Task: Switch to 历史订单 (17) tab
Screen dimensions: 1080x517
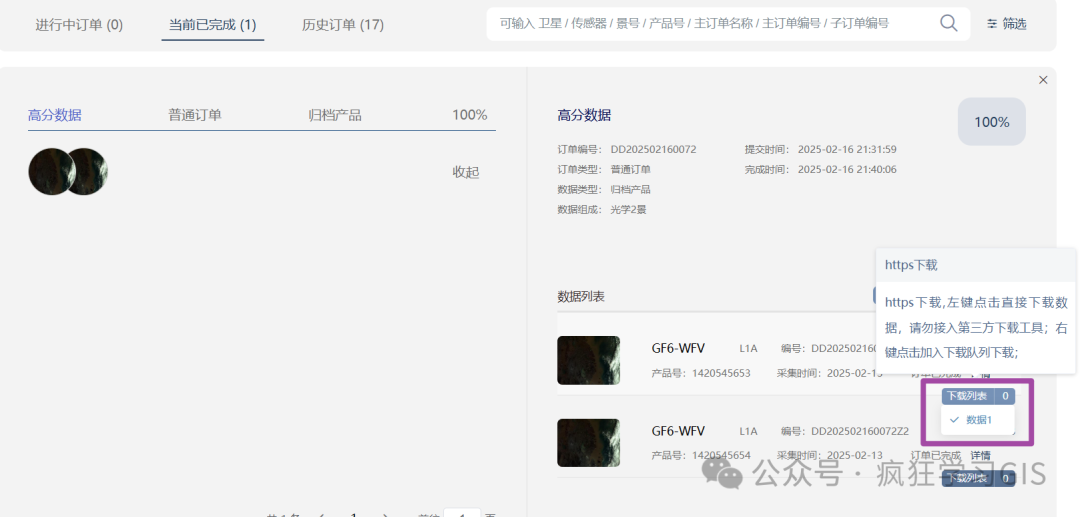Action: click(x=343, y=25)
